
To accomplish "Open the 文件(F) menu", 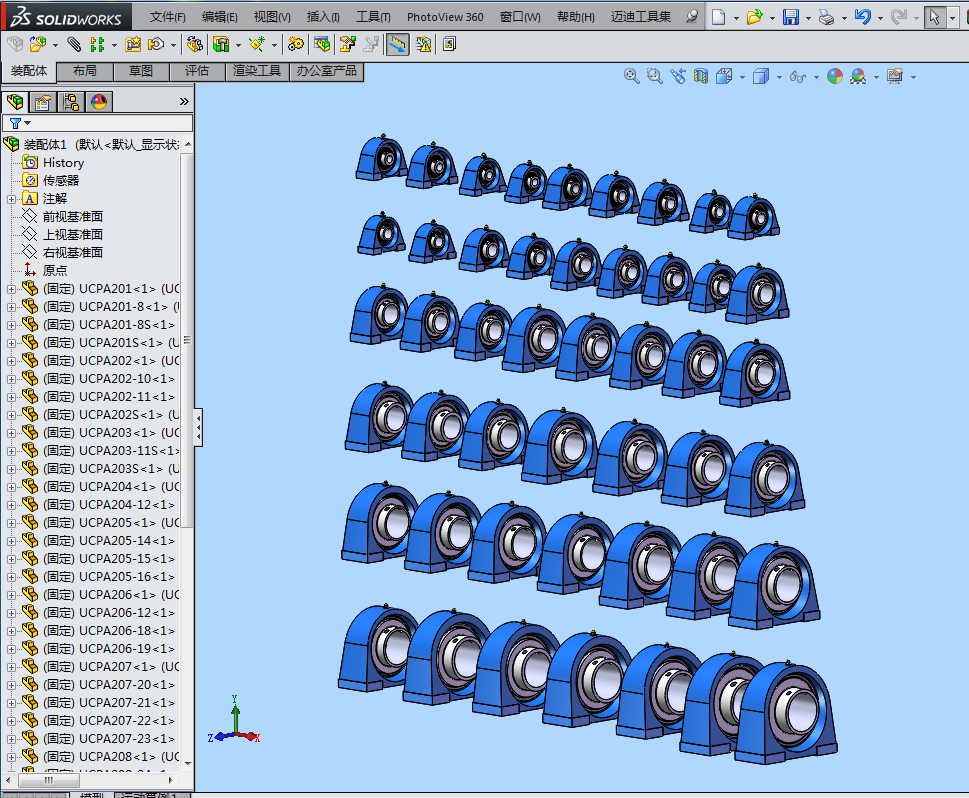I will [x=167, y=17].
